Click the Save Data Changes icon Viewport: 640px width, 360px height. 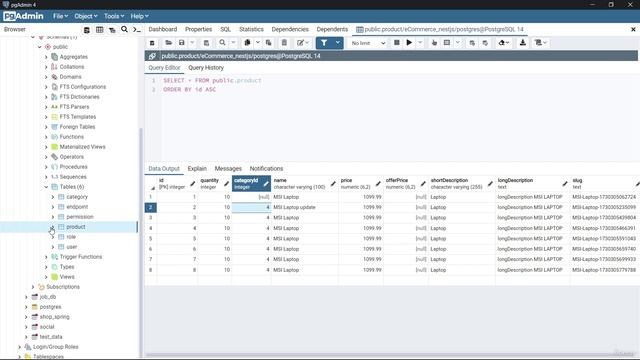(x=207, y=43)
